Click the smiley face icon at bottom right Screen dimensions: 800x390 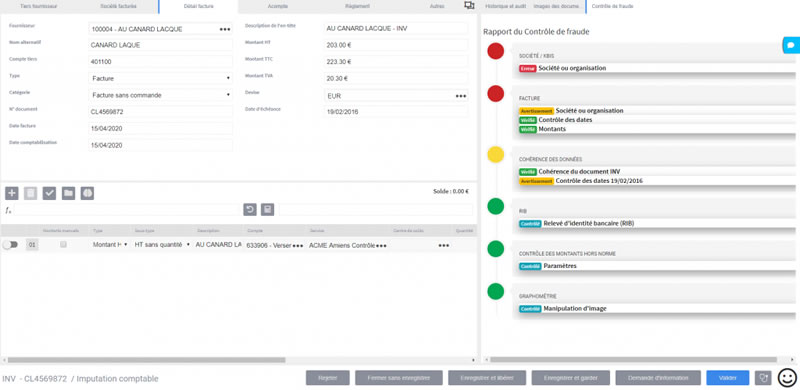787,378
